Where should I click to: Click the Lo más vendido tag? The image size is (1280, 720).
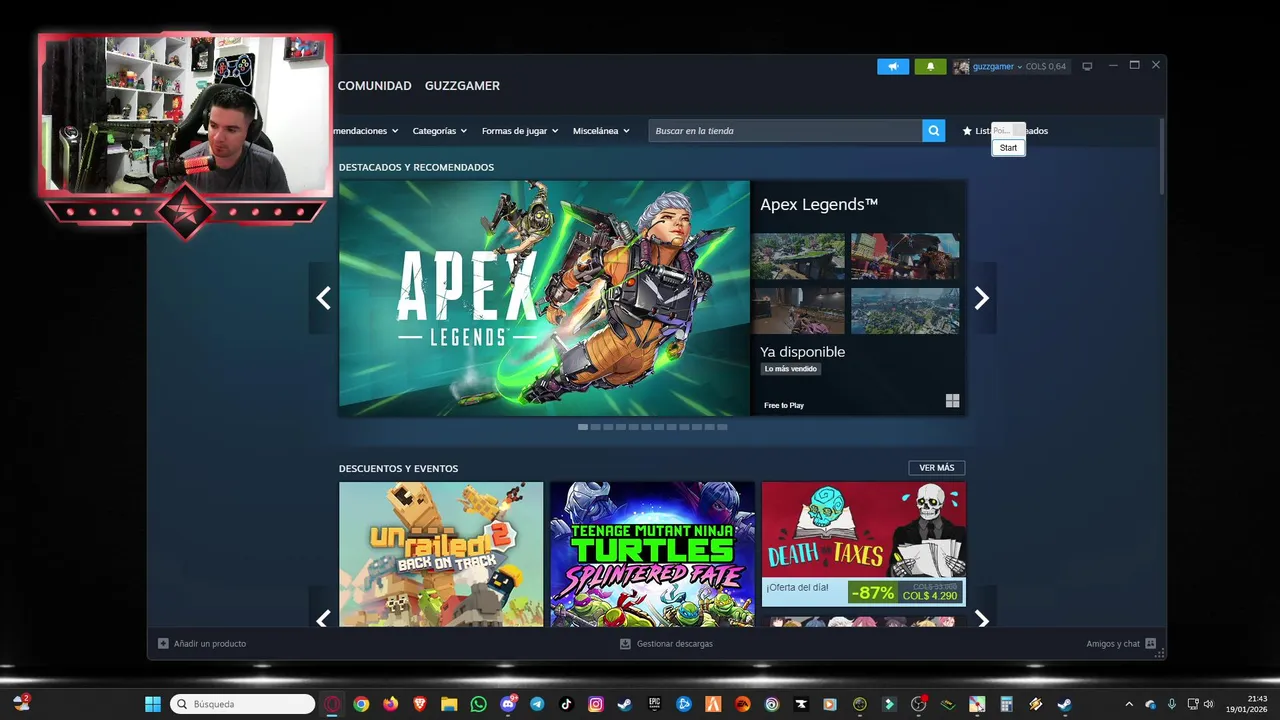[791, 369]
